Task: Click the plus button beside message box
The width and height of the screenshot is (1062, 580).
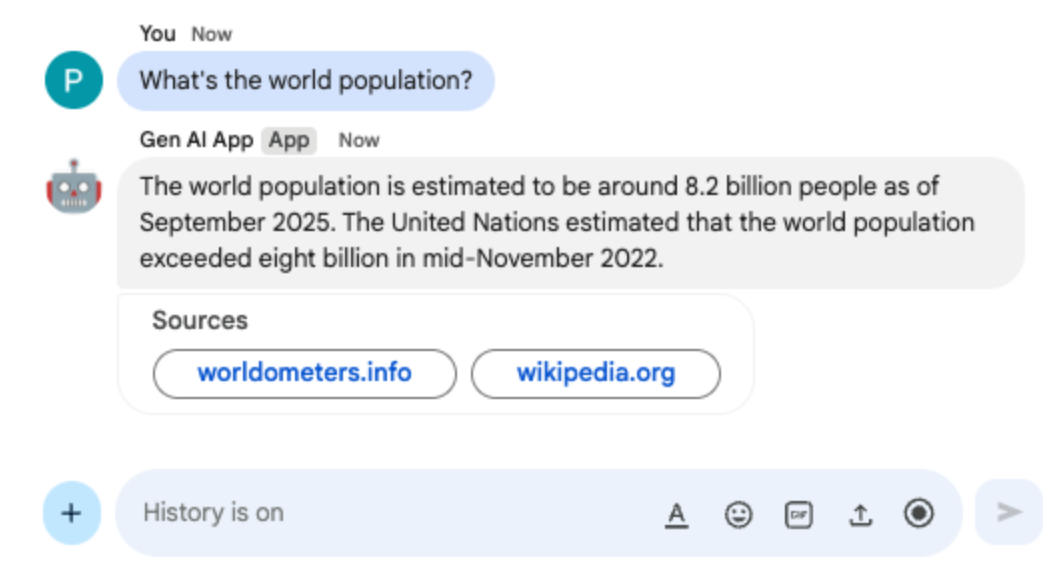Action: point(71,513)
